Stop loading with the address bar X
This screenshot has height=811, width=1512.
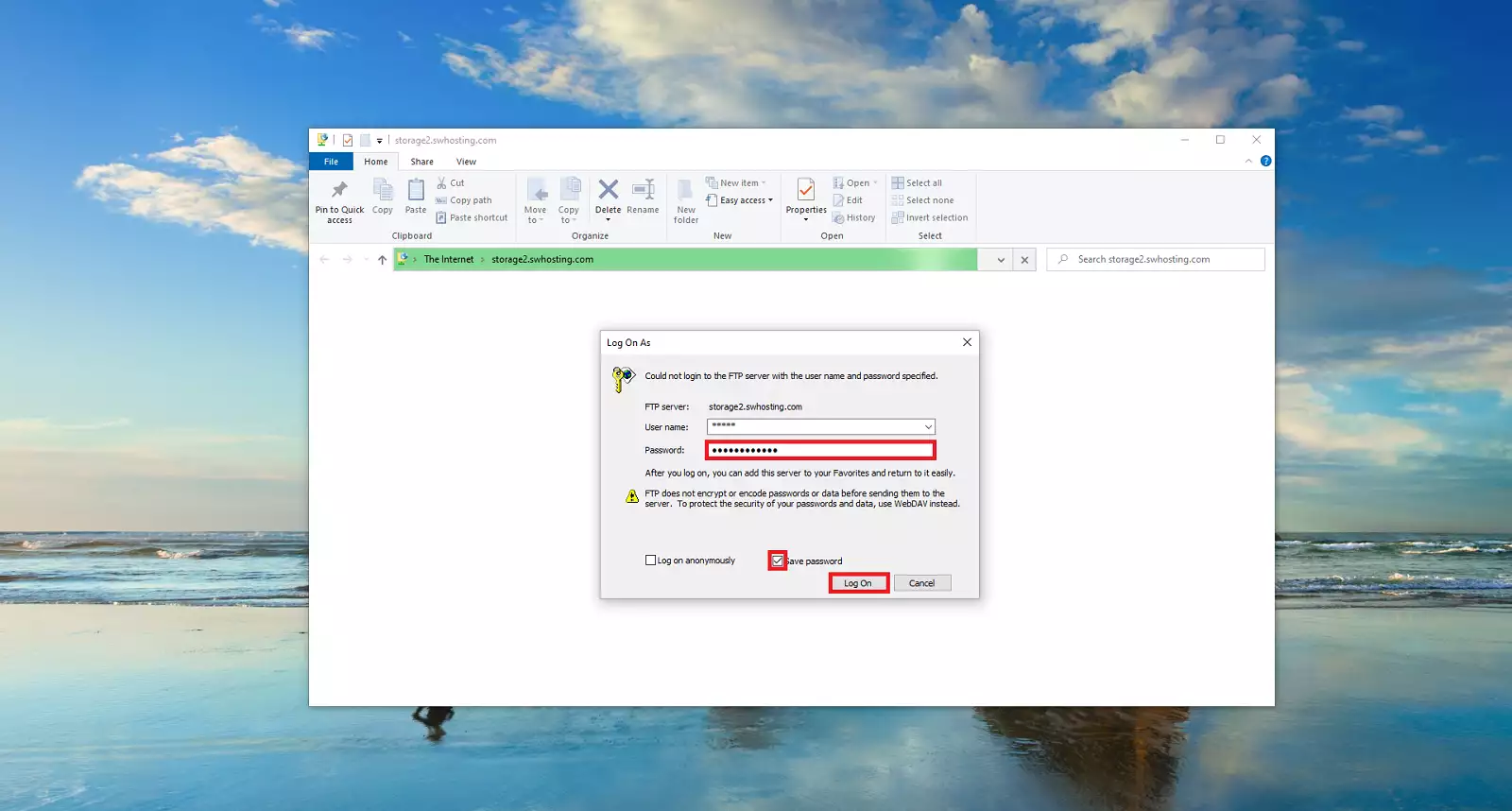coord(1024,260)
